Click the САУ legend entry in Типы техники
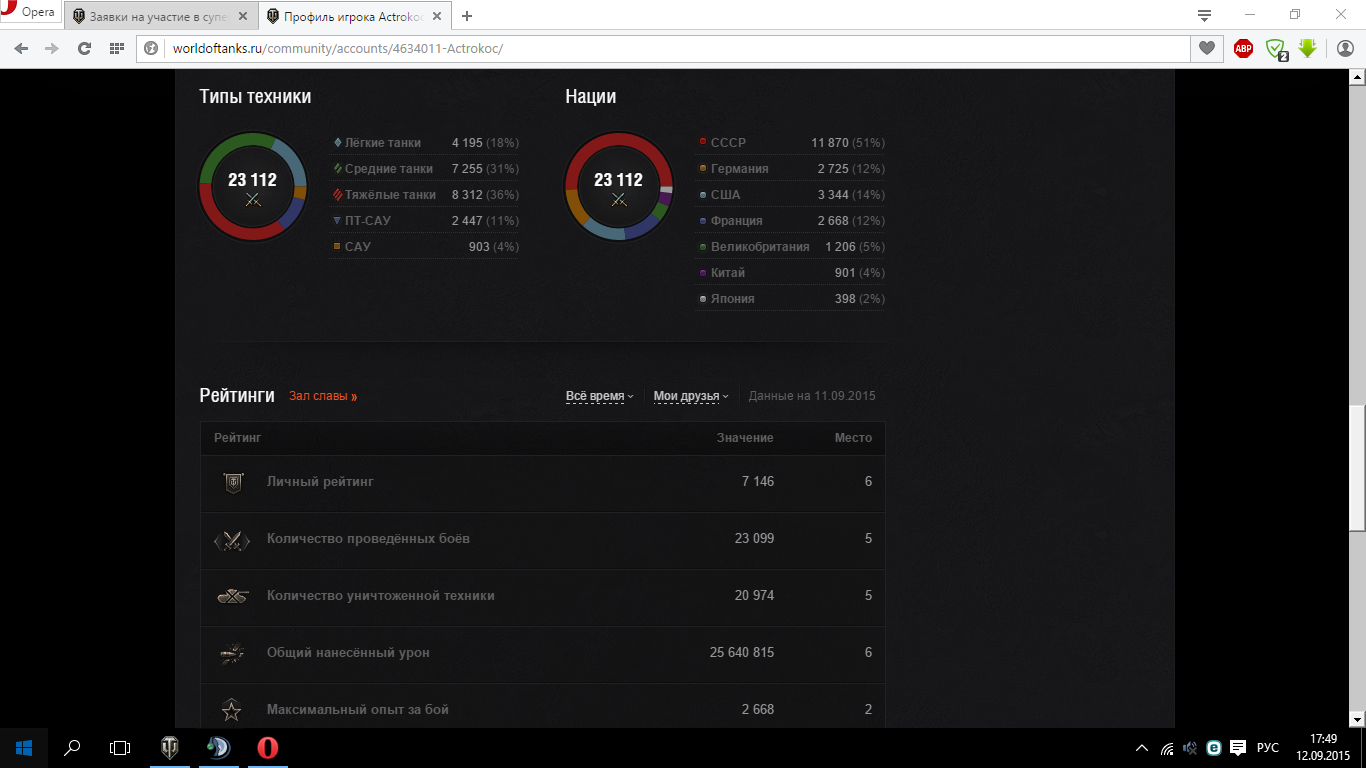Viewport: 1366px width, 768px height. point(425,247)
